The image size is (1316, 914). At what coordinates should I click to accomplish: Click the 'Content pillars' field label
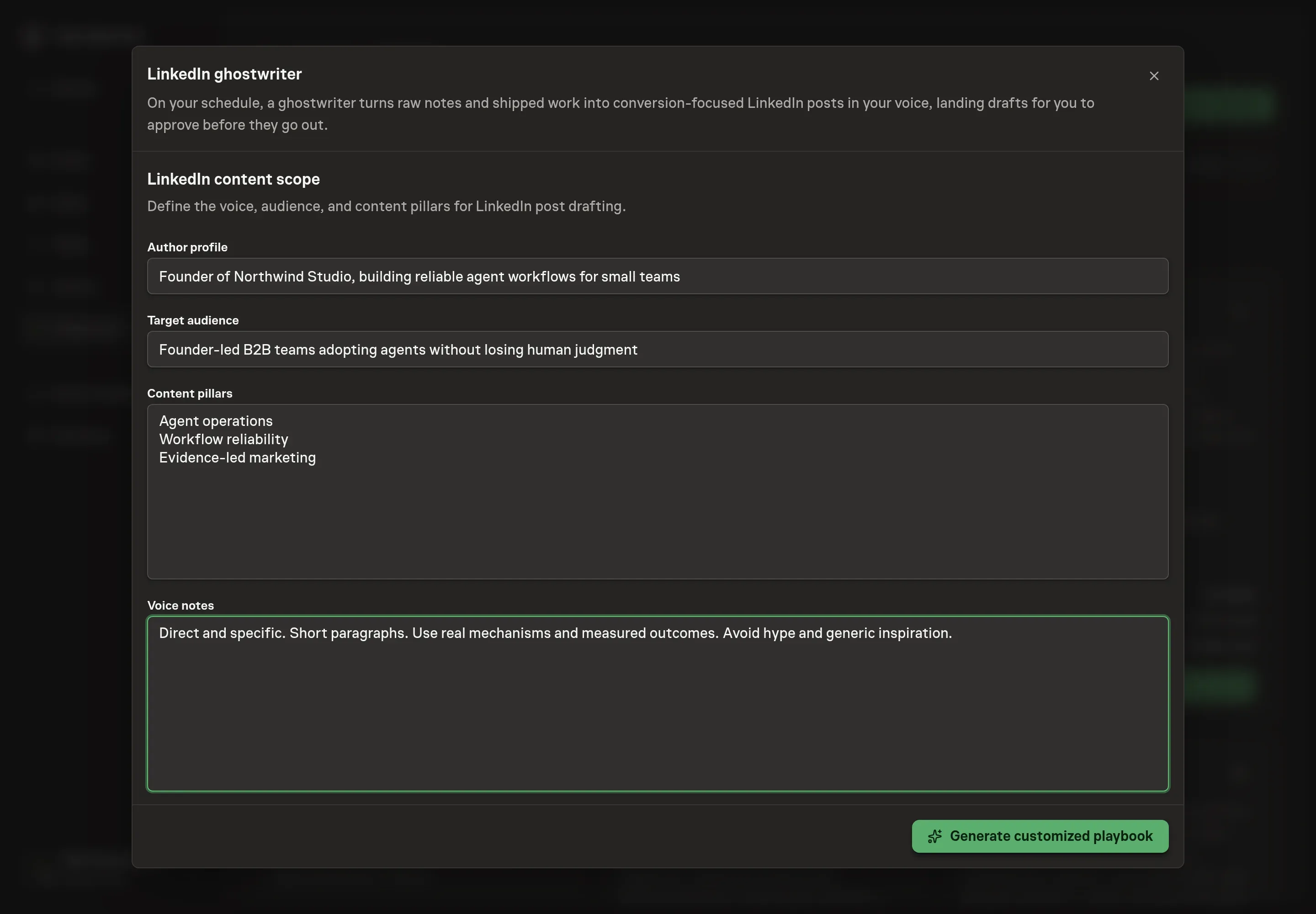(x=190, y=393)
